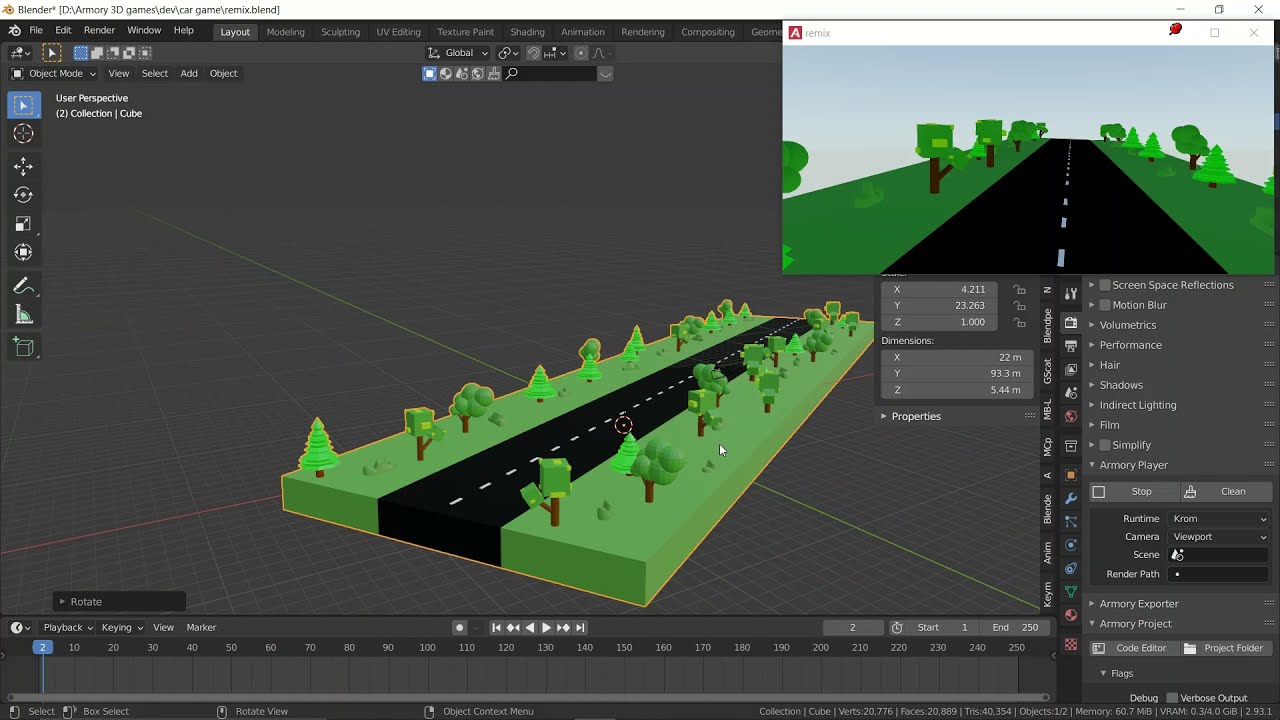
Task: Open the Tool properties tab with wrench-screwdriver icon
Action: click(x=1071, y=294)
